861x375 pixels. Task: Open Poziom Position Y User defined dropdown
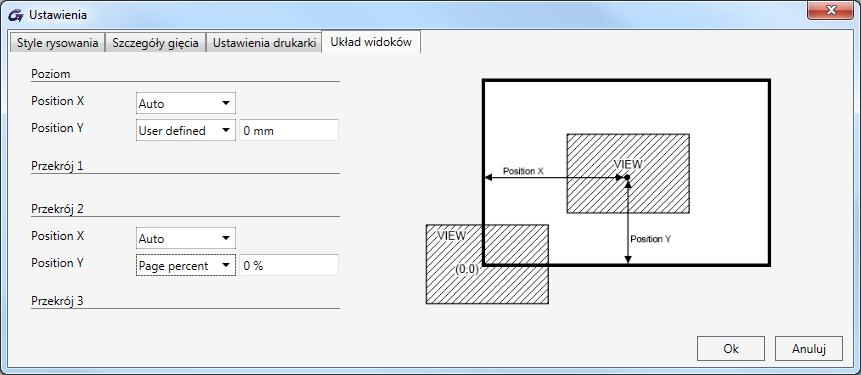click(x=186, y=131)
